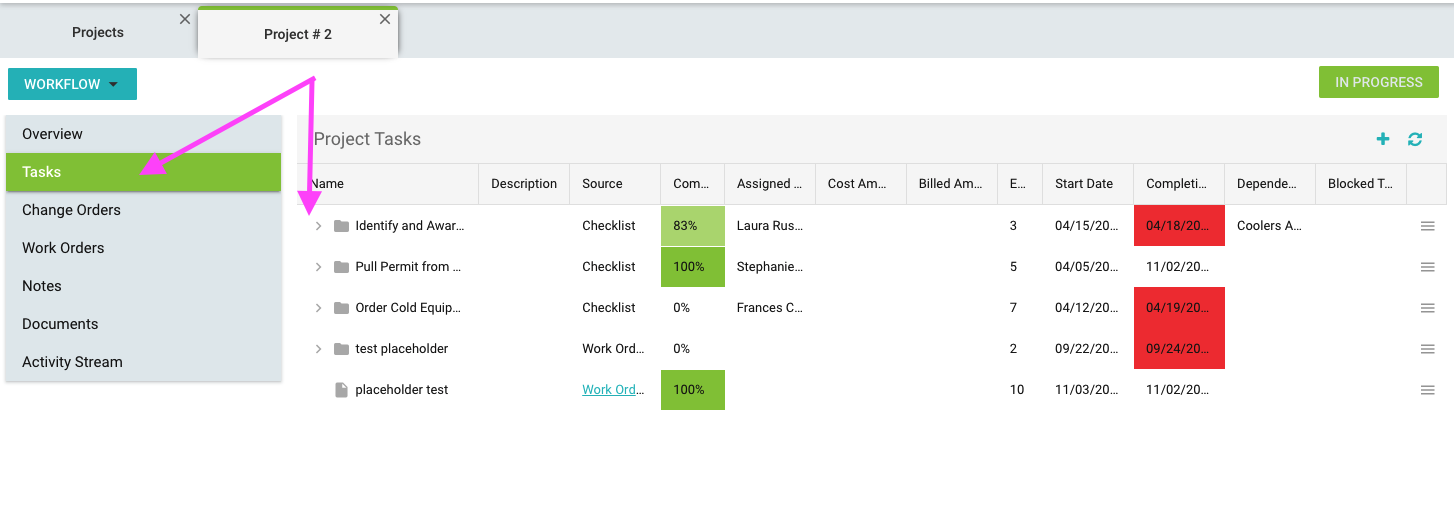This screenshot has width=1454, height=510.
Task: Open row menu for Identify and Award task
Action: pyautogui.click(x=1427, y=226)
